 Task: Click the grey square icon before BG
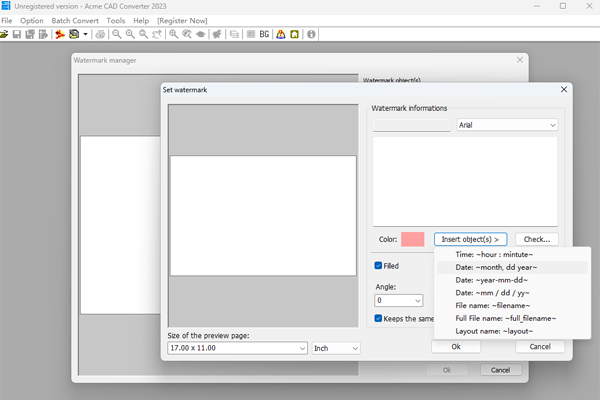tap(251, 34)
